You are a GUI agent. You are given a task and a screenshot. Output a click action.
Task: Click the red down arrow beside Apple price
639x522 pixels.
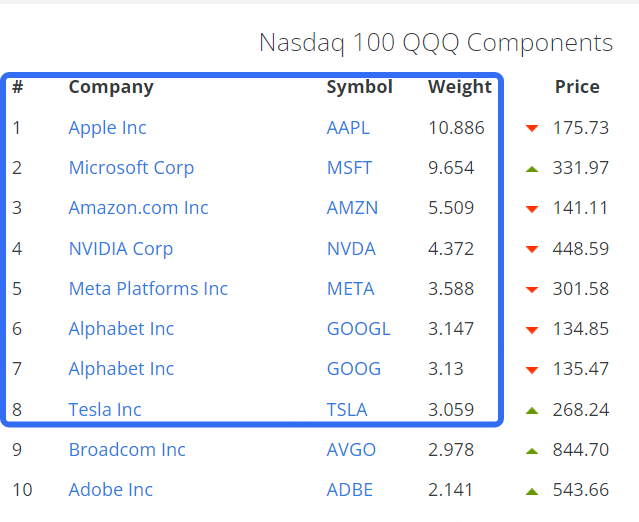point(532,128)
